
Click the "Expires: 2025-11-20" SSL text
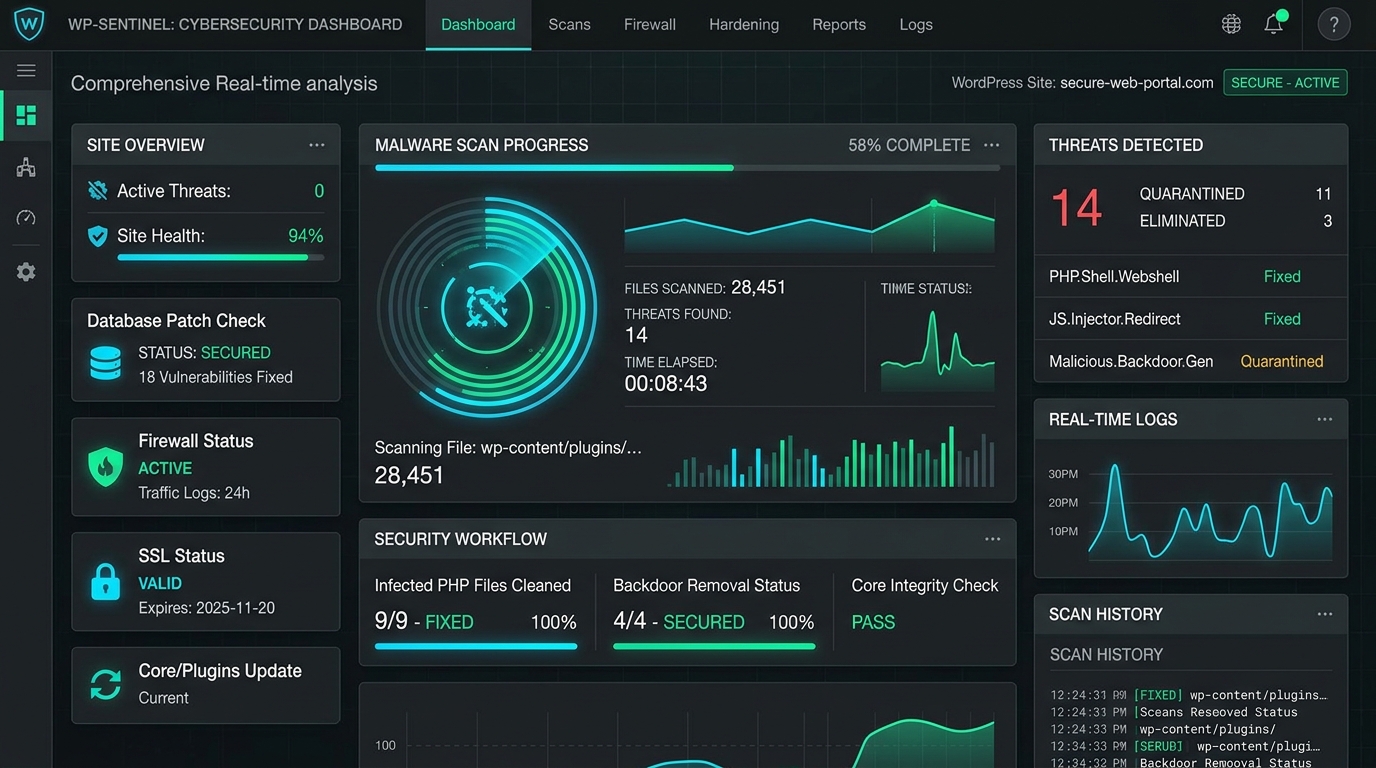(x=207, y=608)
